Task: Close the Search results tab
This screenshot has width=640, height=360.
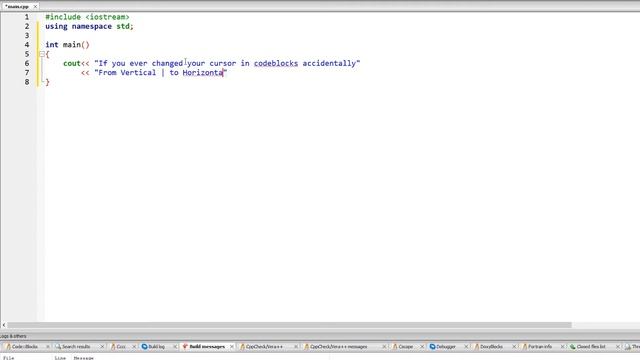Action: [102, 347]
